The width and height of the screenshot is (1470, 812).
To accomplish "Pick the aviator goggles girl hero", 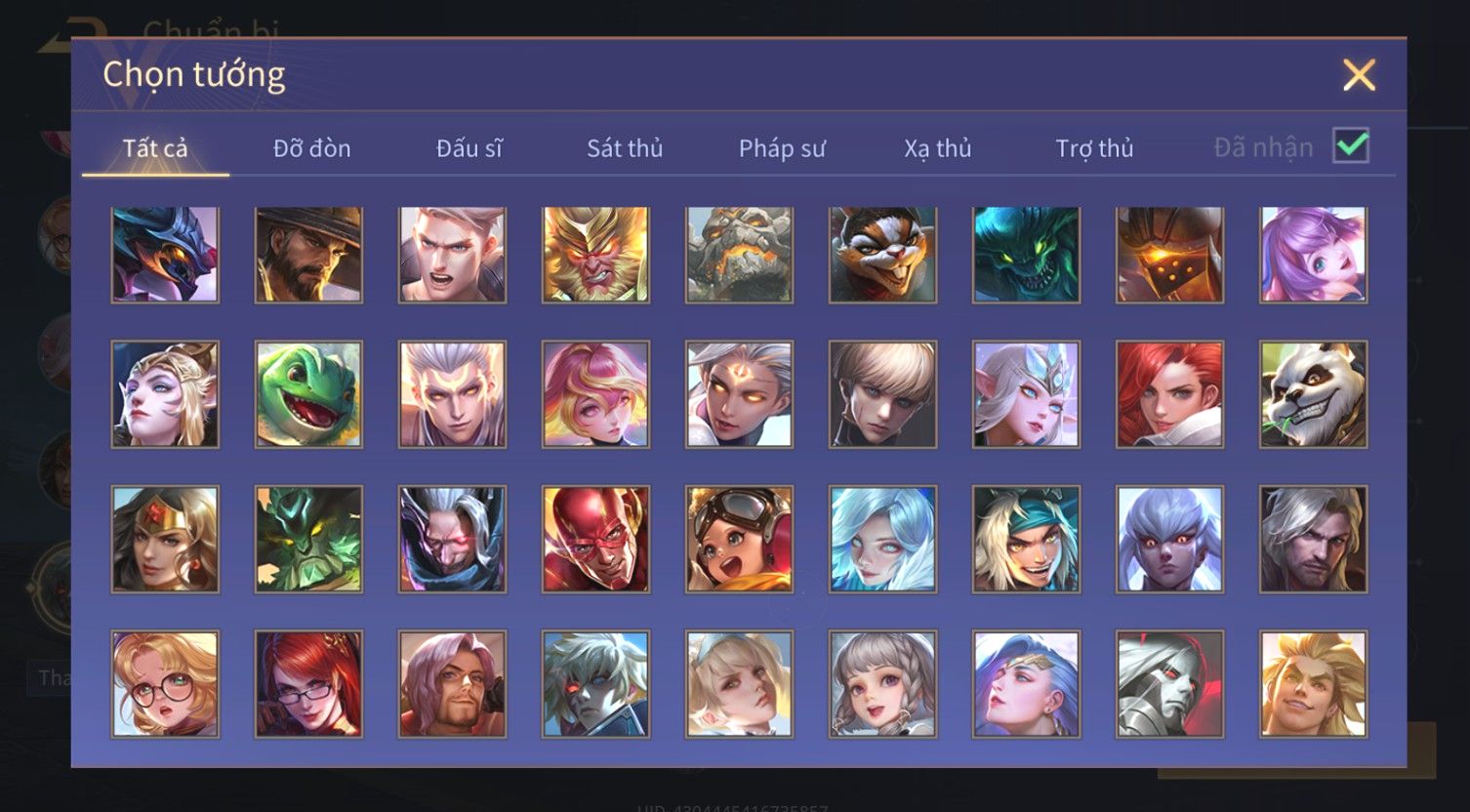I will point(739,539).
